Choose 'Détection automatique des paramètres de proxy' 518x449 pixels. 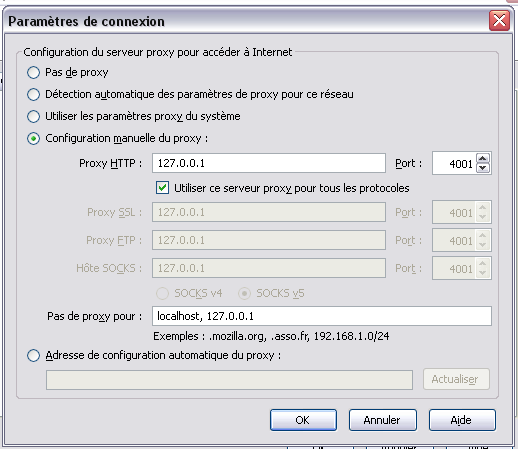(33, 94)
